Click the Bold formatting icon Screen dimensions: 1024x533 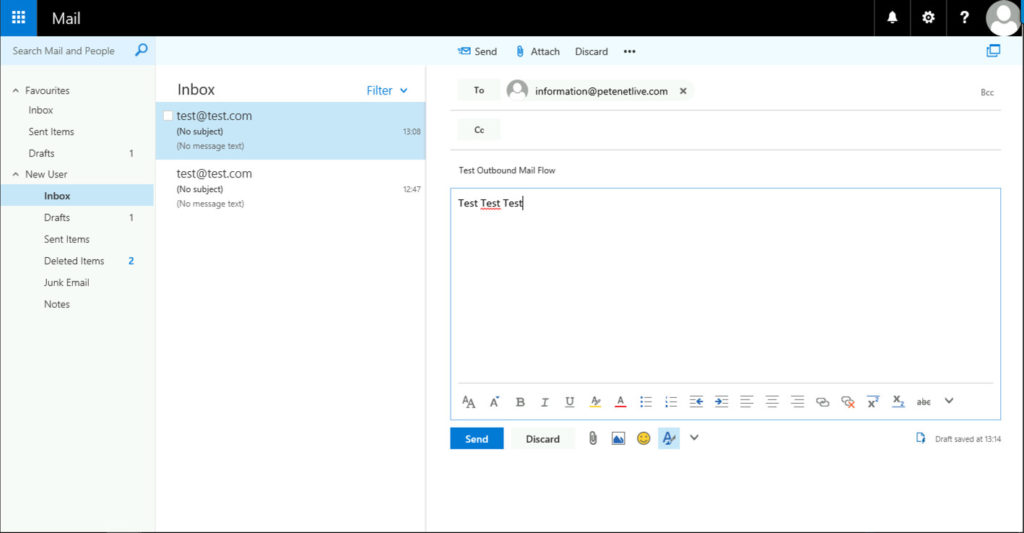coord(520,402)
